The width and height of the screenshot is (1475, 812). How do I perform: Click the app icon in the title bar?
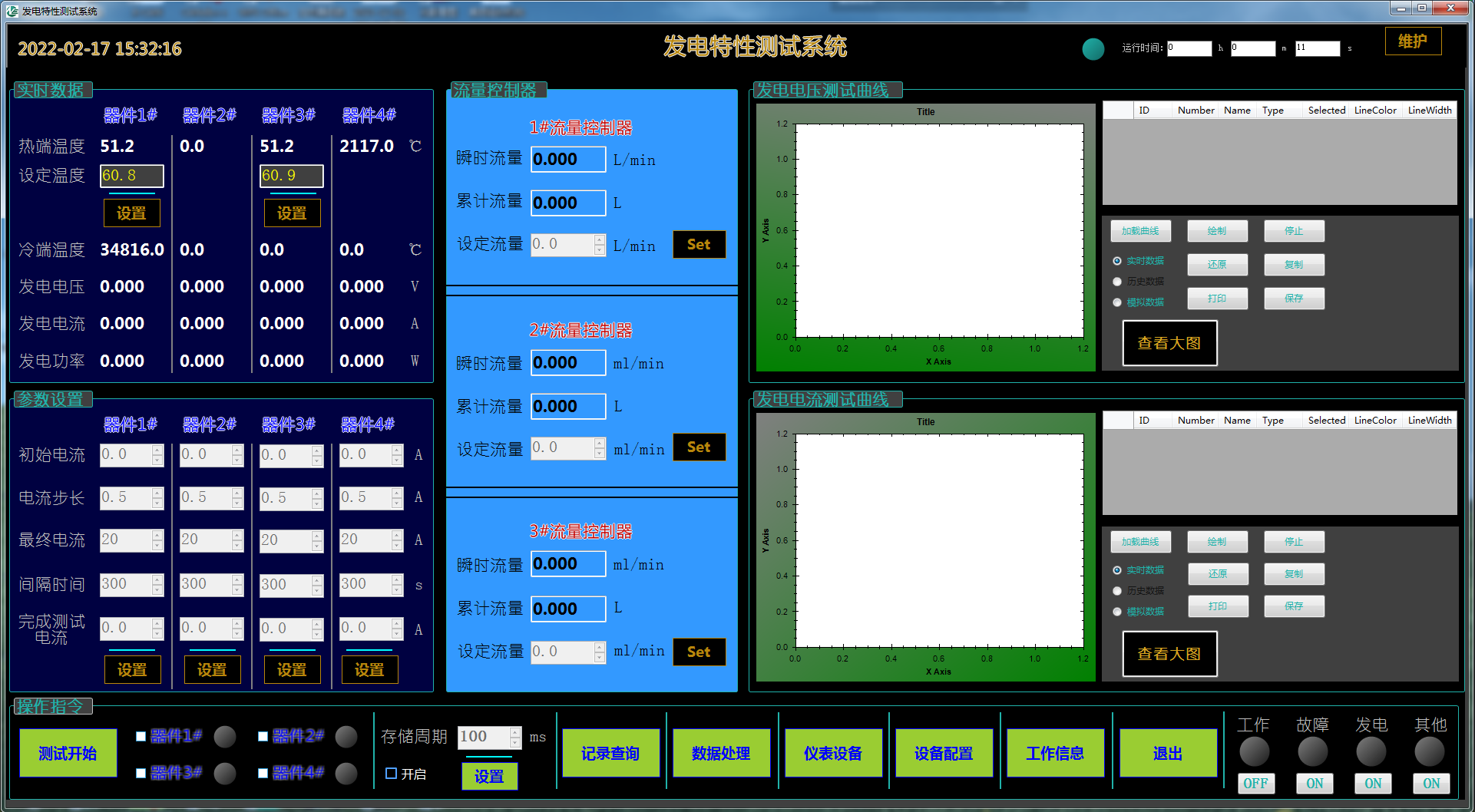(12, 11)
